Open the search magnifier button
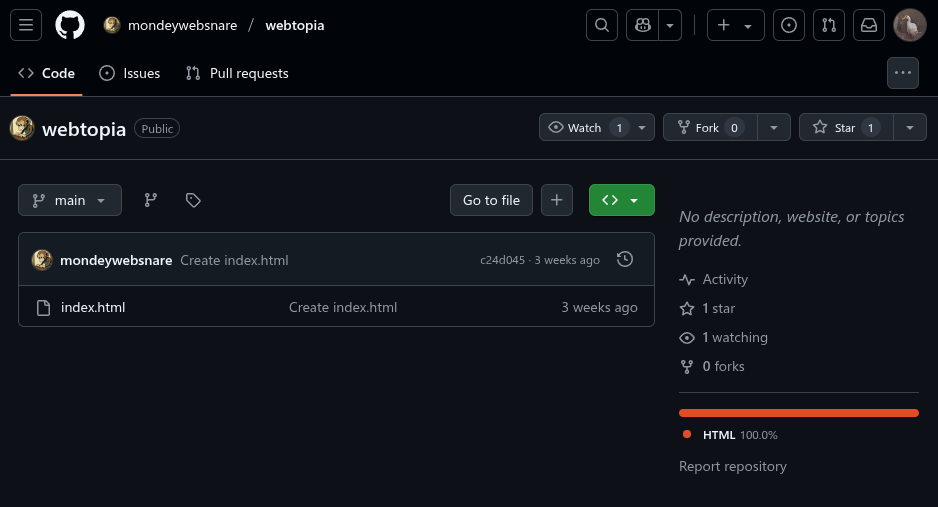 pyautogui.click(x=602, y=25)
